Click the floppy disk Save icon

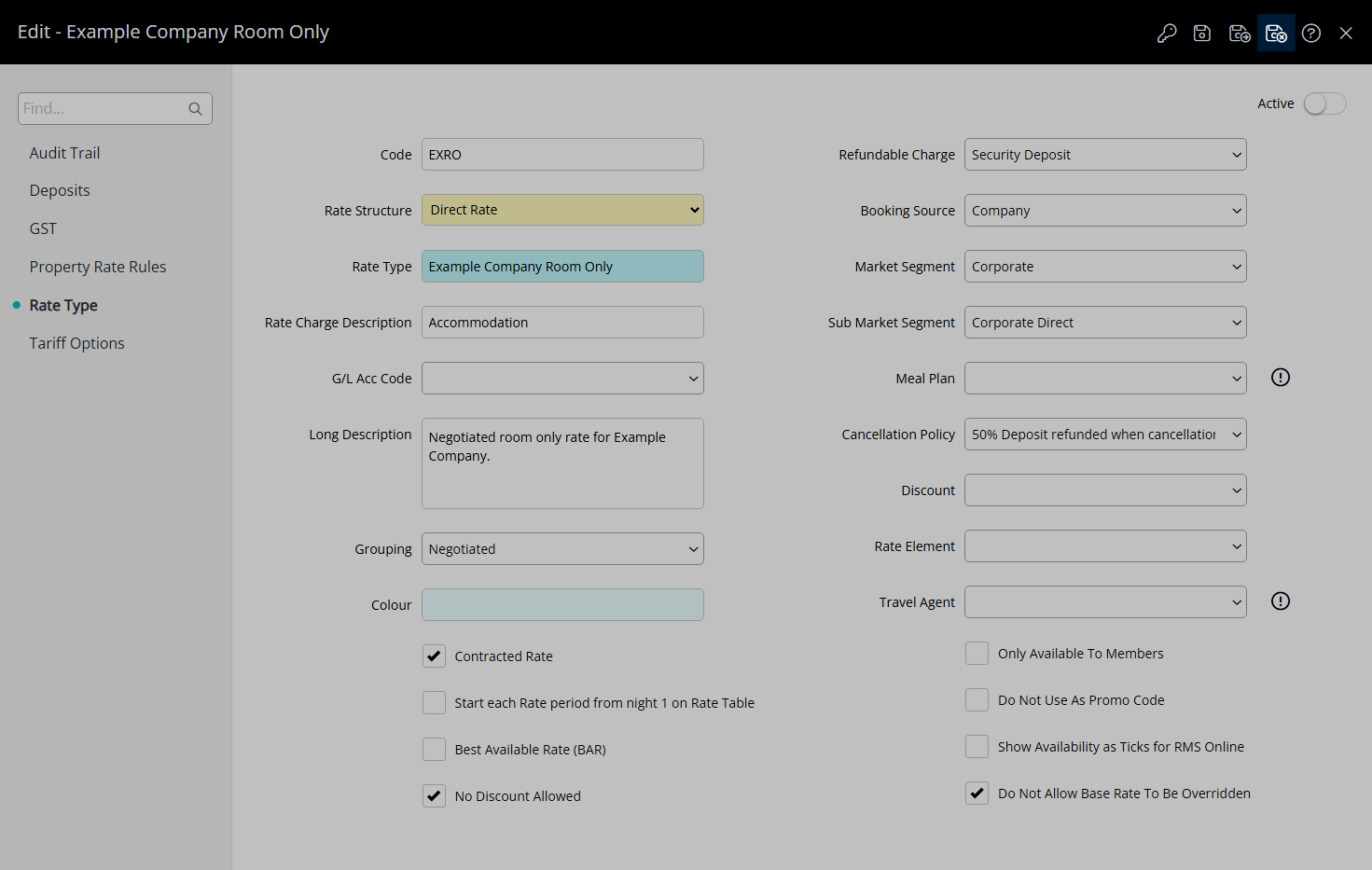(1202, 34)
